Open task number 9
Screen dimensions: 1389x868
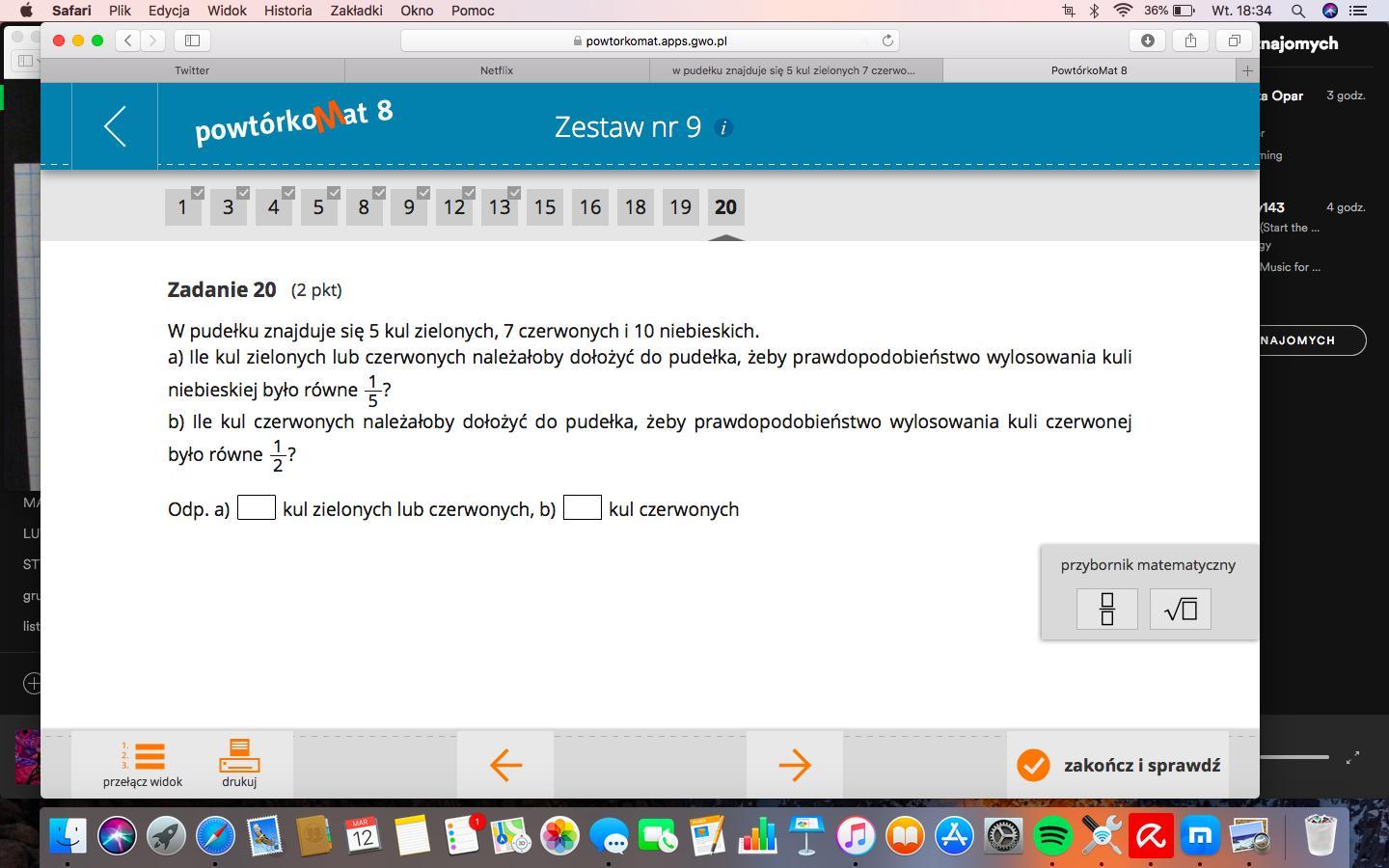click(x=409, y=206)
